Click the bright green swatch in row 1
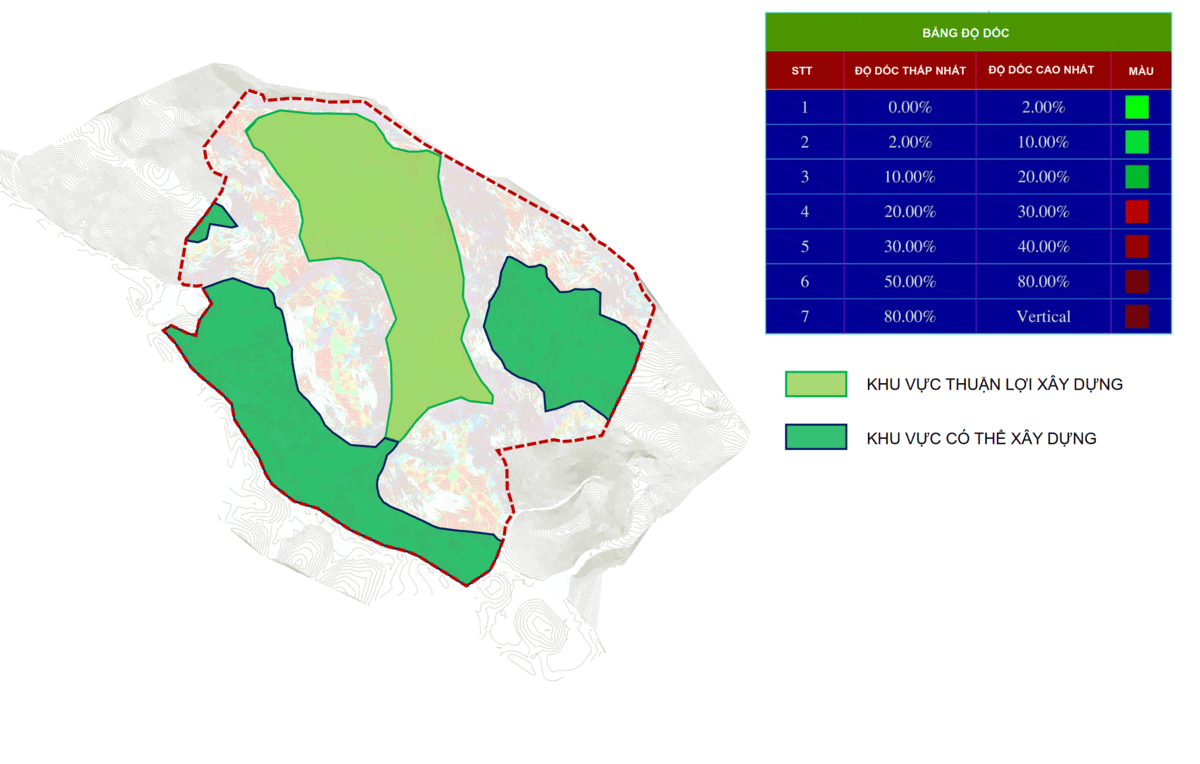 tap(1136, 107)
